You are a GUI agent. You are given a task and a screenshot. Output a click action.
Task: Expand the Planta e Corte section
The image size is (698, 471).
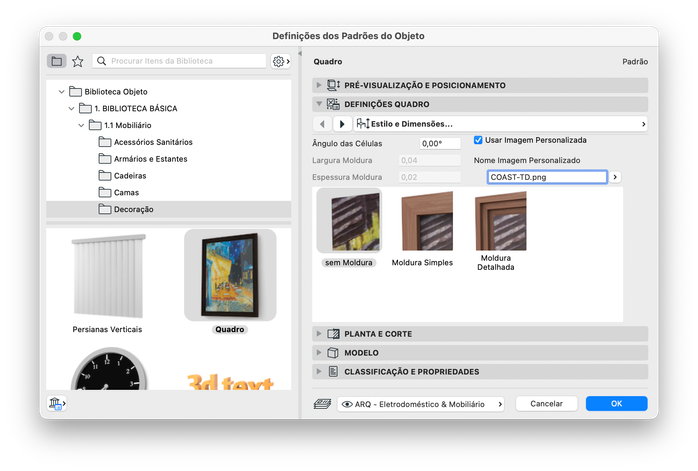319,334
